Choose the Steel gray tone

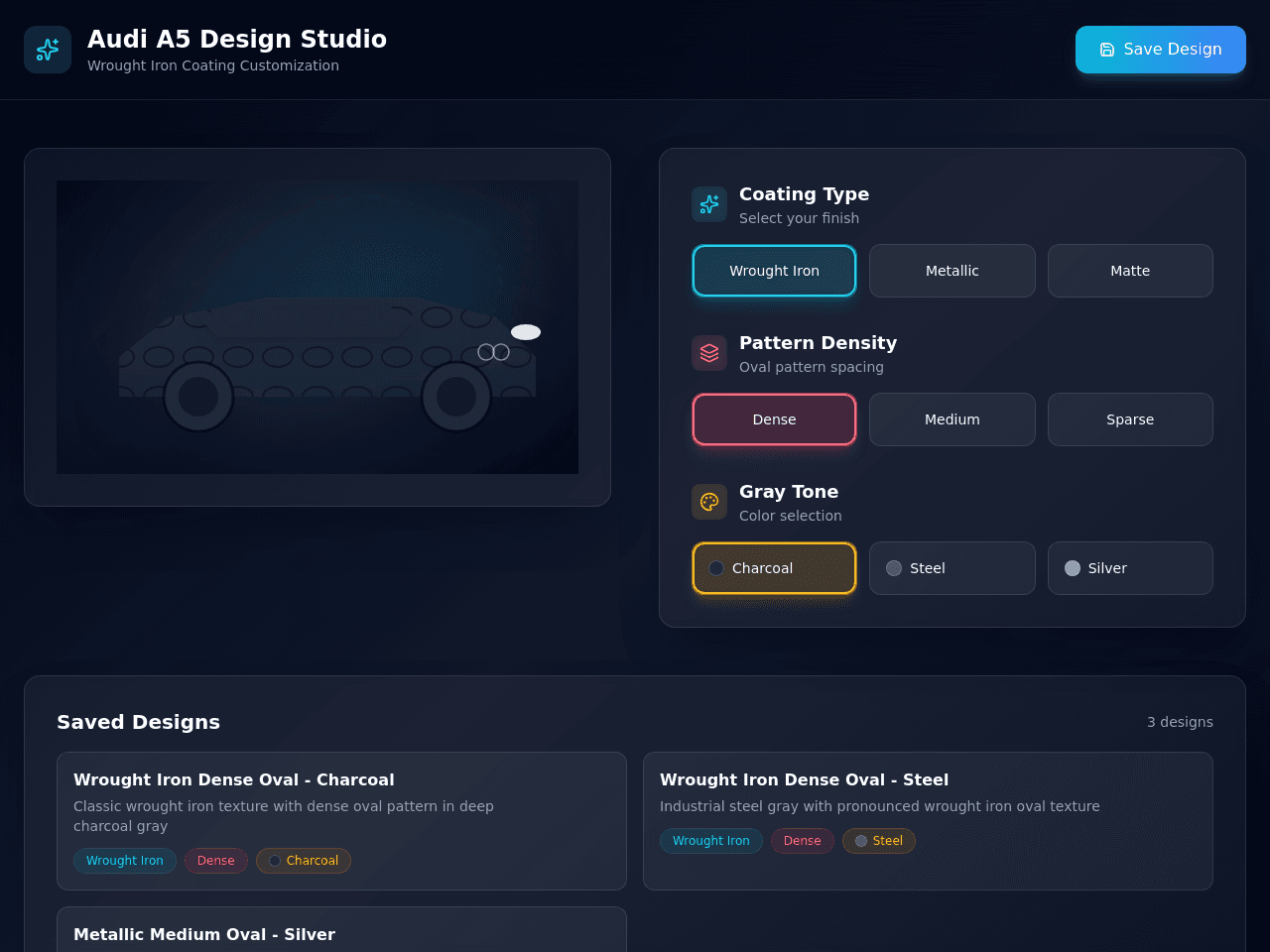click(952, 568)
